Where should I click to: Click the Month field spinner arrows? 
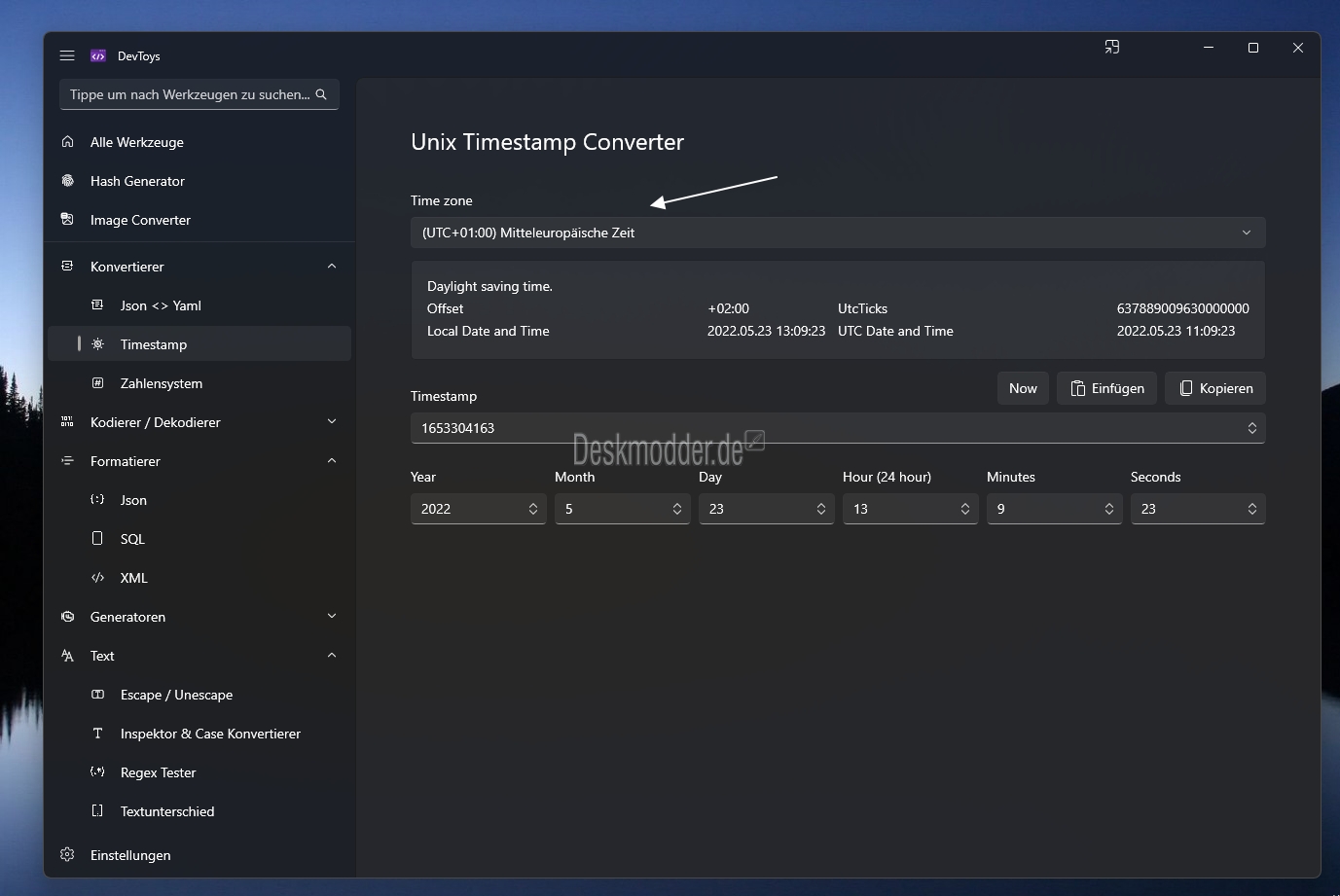point(677,509)
